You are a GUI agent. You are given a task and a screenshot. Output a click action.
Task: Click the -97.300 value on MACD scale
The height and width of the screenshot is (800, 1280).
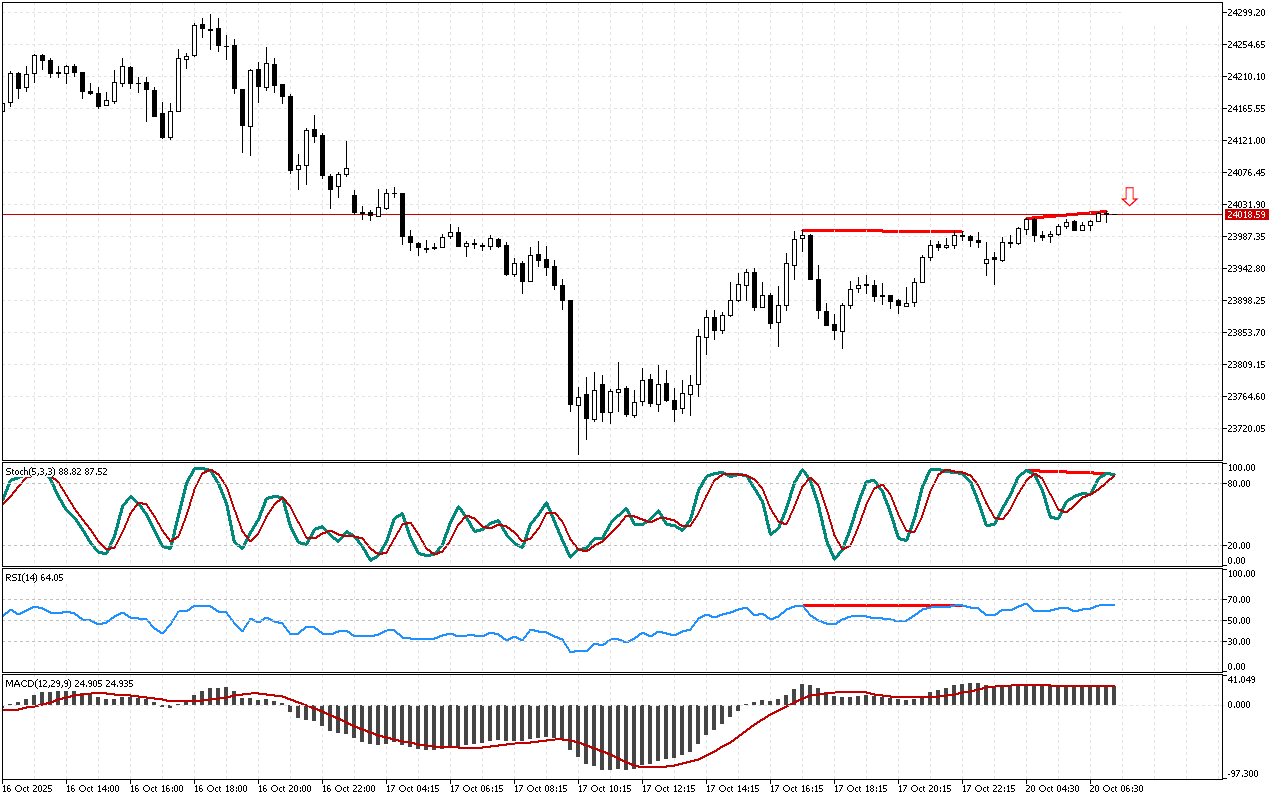click(1243, 774)
